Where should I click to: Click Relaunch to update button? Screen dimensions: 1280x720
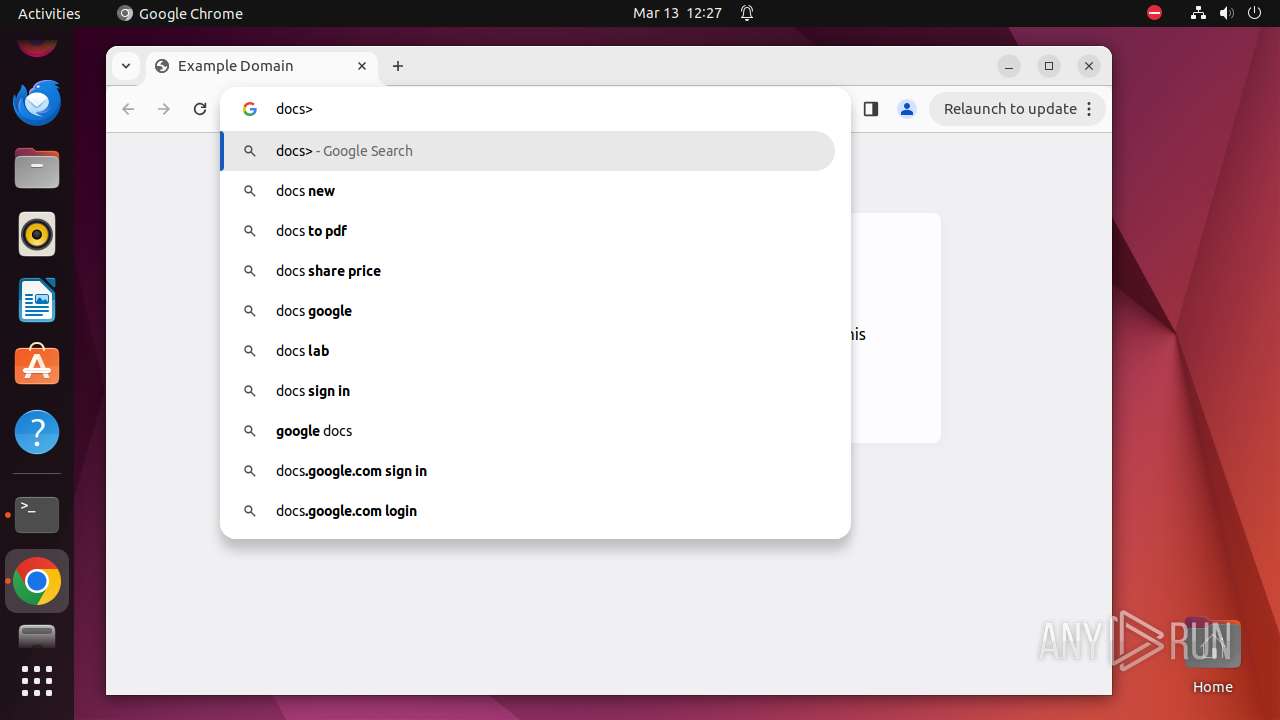1010,109
